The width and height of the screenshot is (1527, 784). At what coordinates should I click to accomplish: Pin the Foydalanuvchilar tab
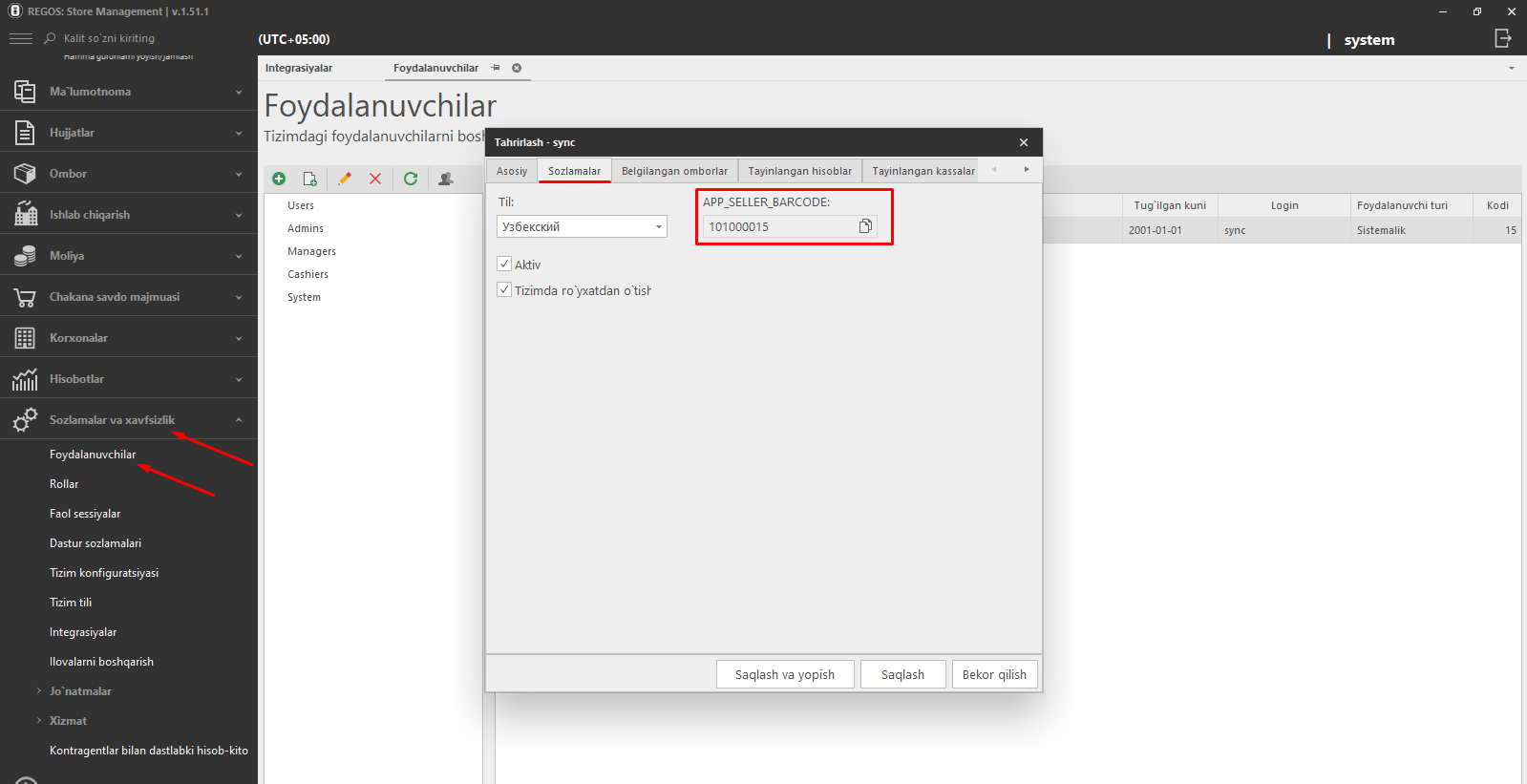pos(496,68)
